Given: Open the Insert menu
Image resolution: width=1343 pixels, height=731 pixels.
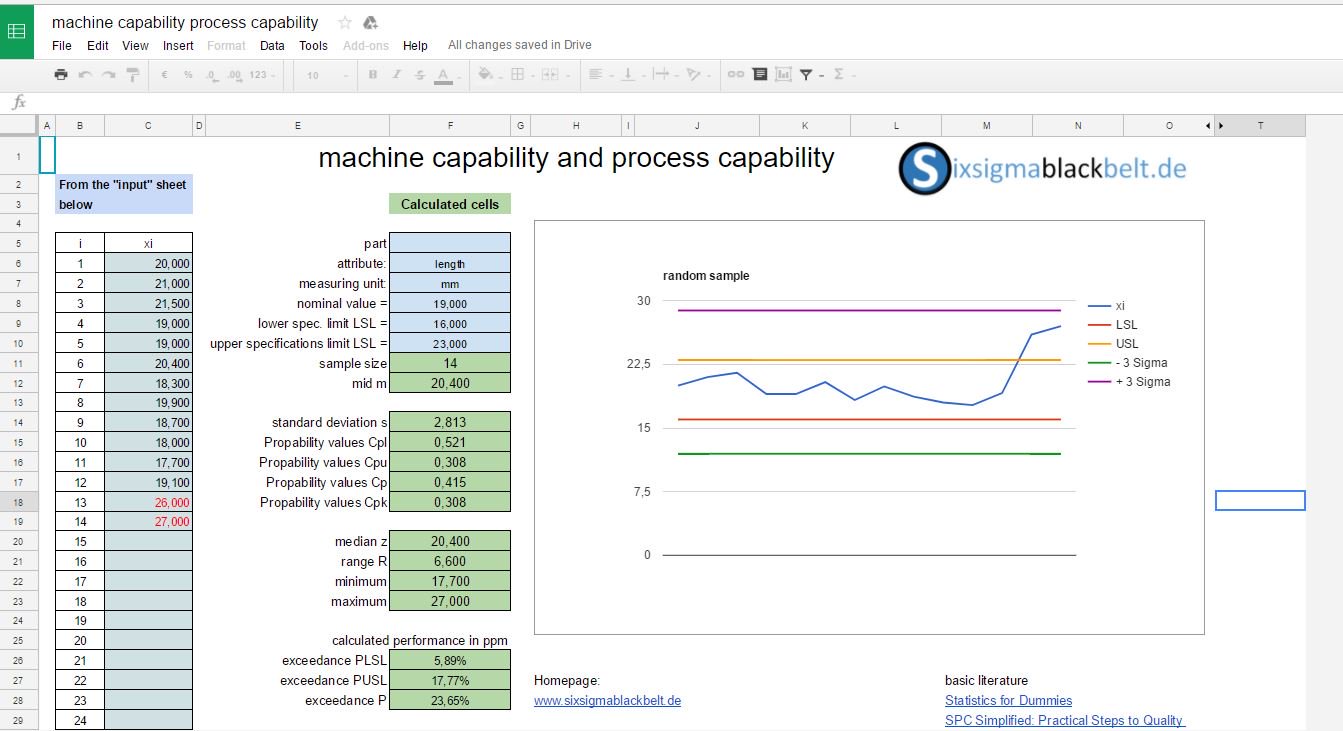Looking at the screenshot, I should [178, 45].
